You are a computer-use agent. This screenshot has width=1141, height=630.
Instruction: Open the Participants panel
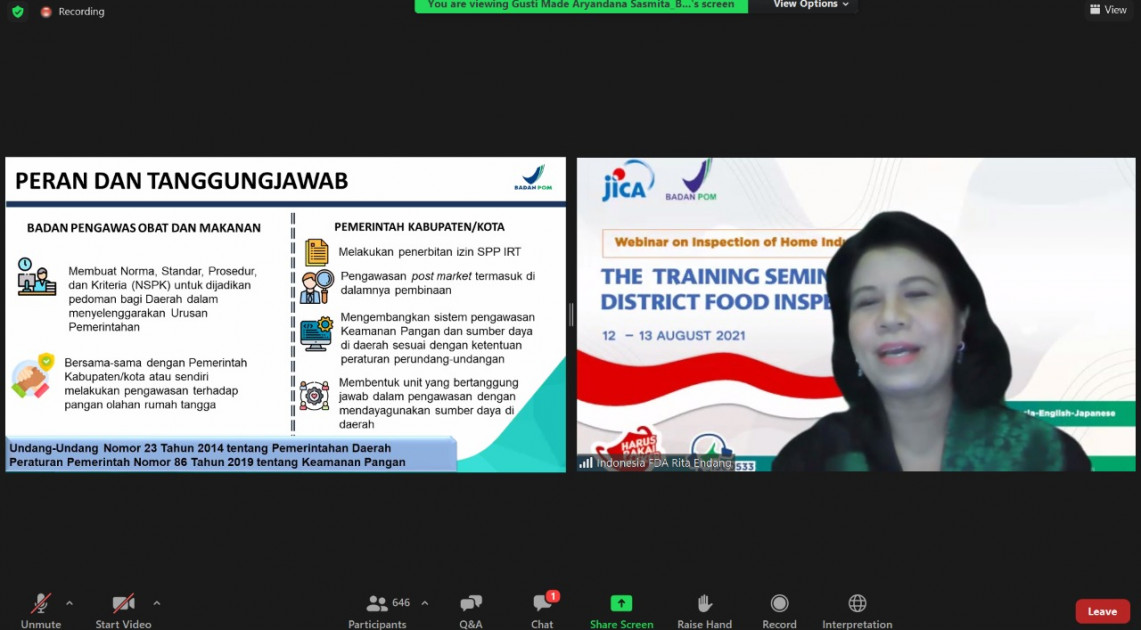(377, 610)
